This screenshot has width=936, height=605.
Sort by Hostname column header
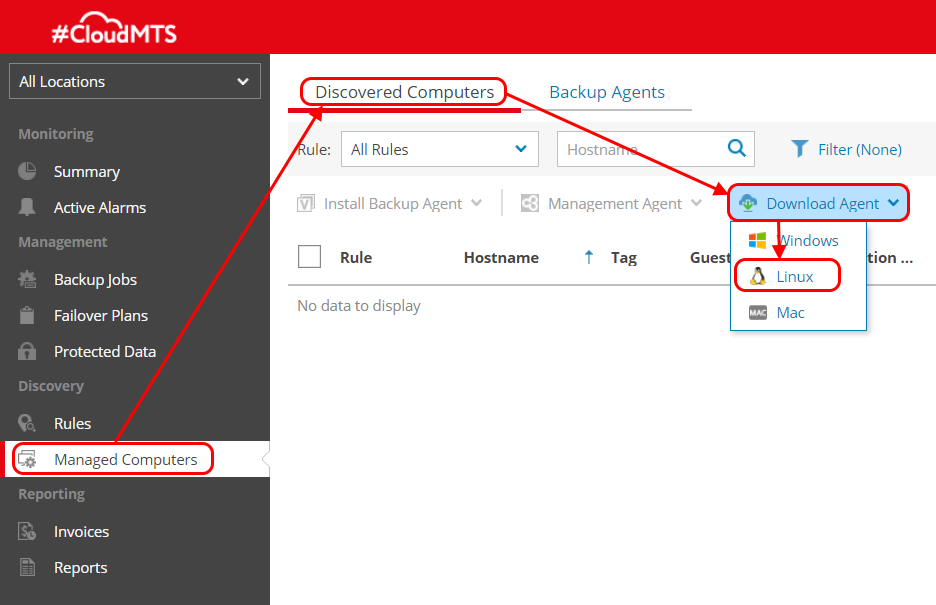pyautogui.click(x=501, y=258)
